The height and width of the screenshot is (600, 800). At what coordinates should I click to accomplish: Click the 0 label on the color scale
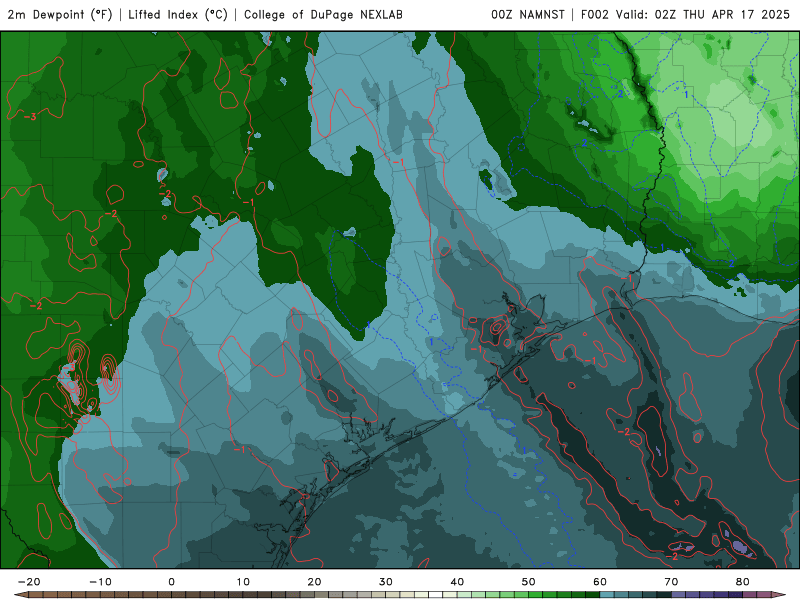click(x=171, y=582)
